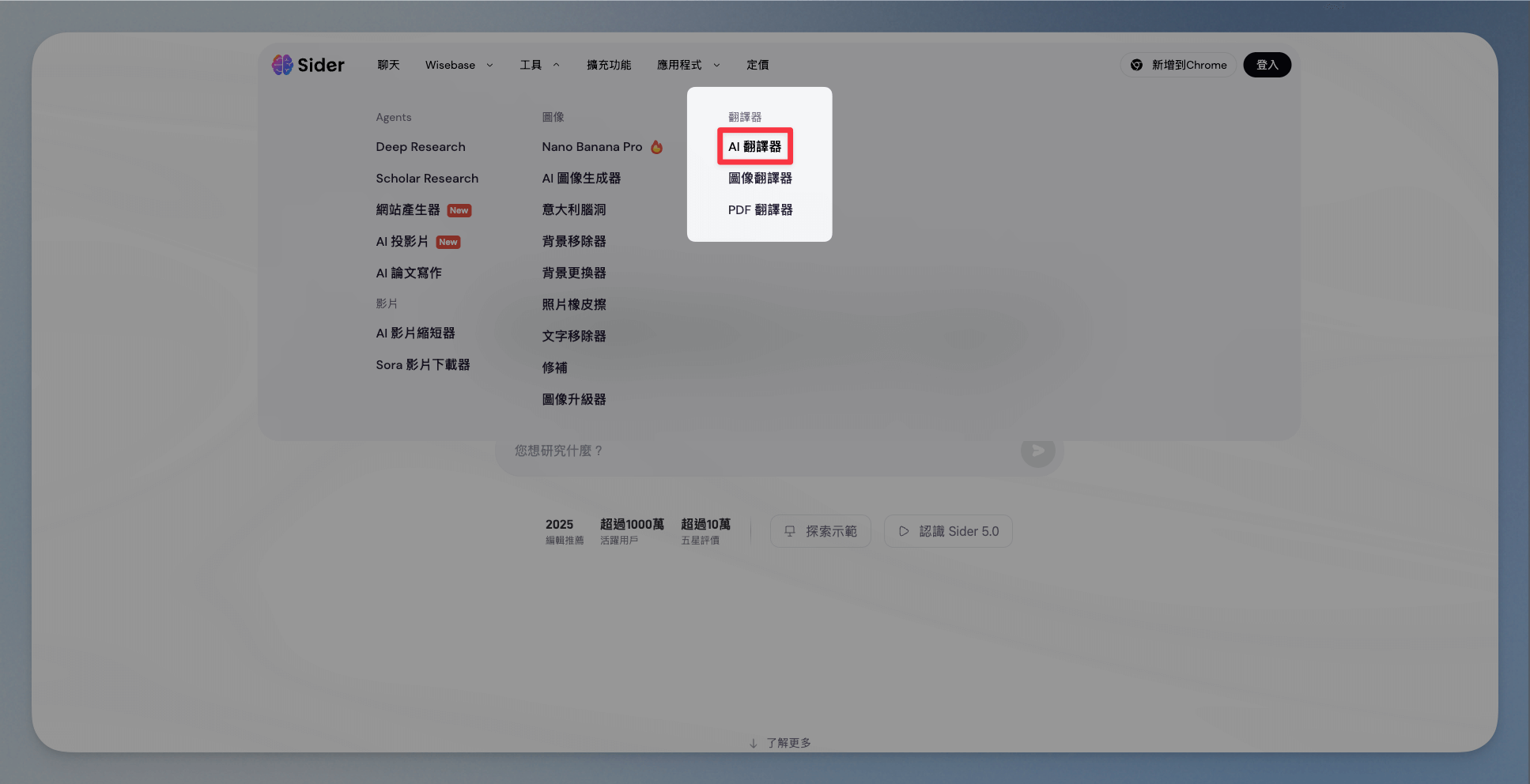
Task: Select AI 翻譯器 from the translator menu
Action: (754, 147)
